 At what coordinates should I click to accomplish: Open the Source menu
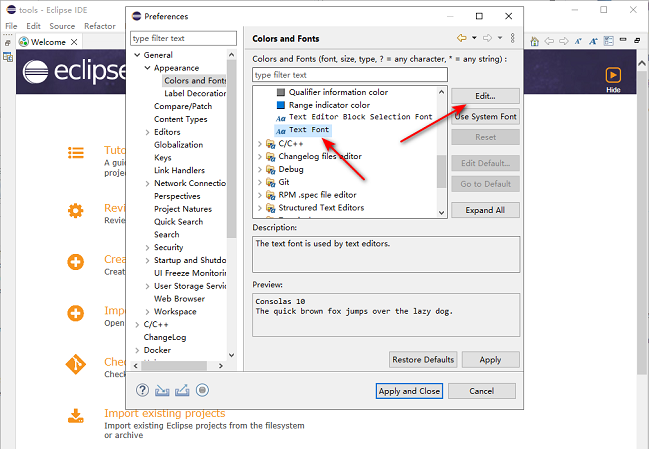(62, 26)
